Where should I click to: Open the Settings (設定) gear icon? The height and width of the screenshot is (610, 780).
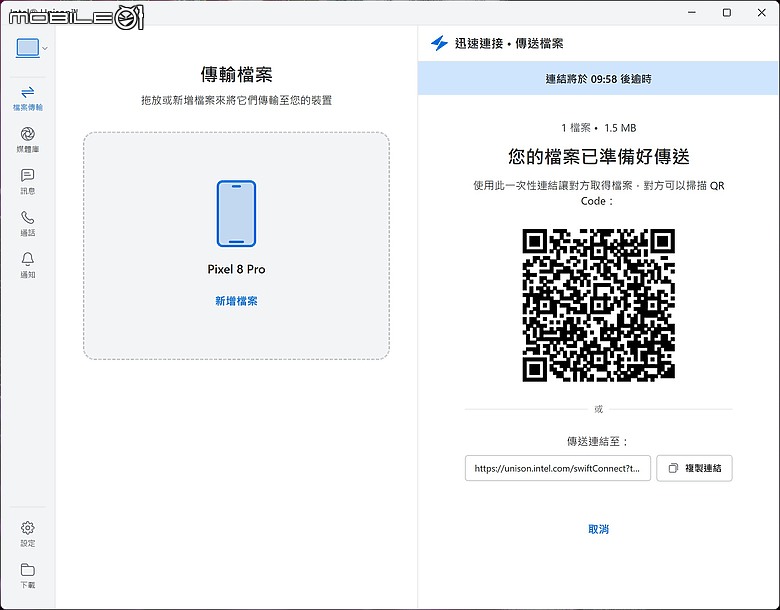tap(27, 528)
